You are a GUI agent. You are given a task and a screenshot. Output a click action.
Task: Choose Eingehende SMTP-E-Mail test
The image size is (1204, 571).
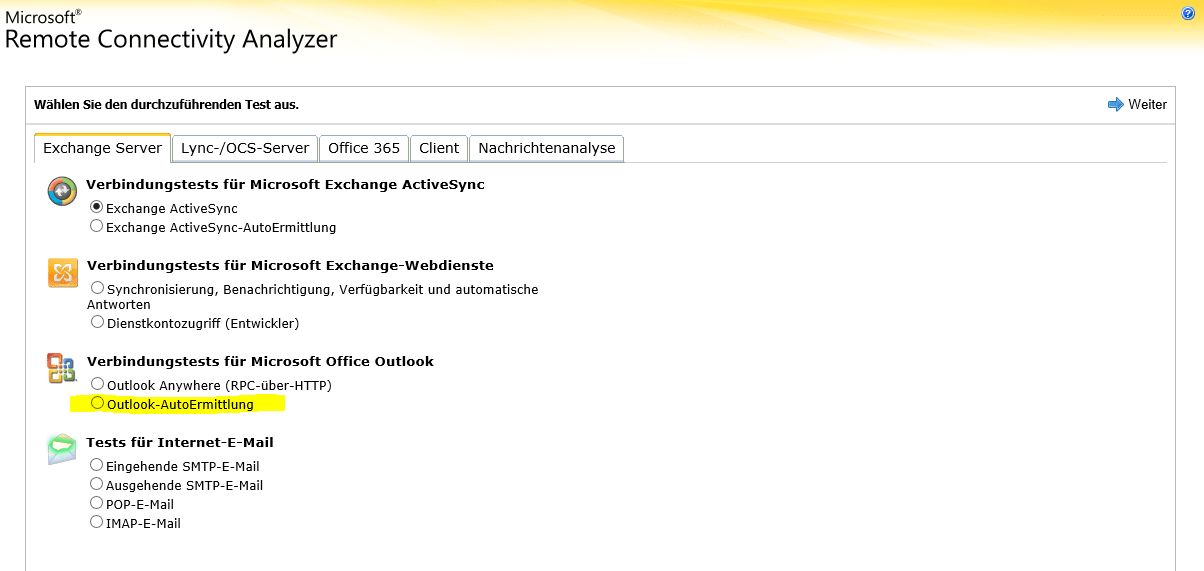click(x=97, y=465)
